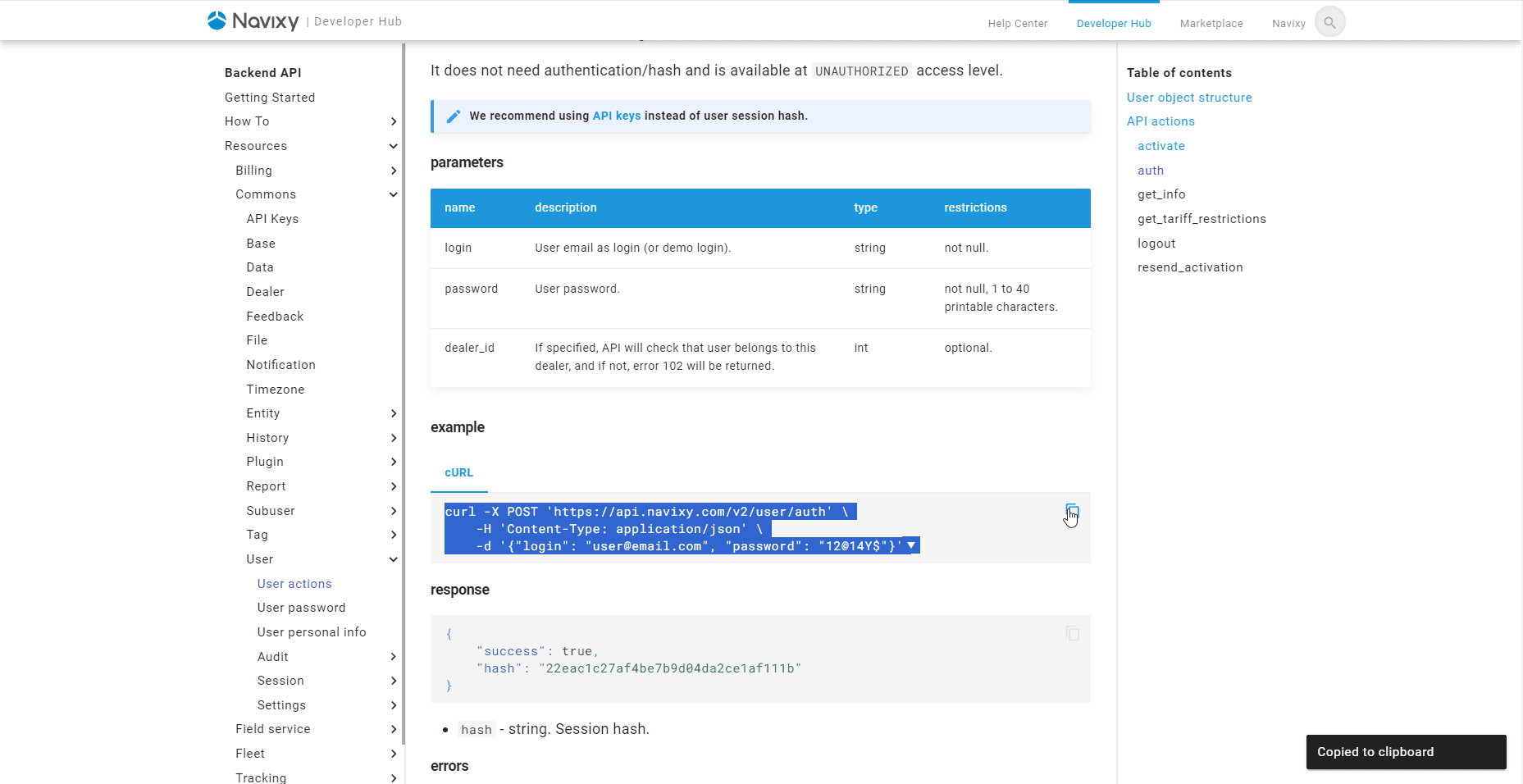Expand the Settings section
The width and height of the screenshot is (1523, 784).
pyautogui.click(x=394, y=705)
